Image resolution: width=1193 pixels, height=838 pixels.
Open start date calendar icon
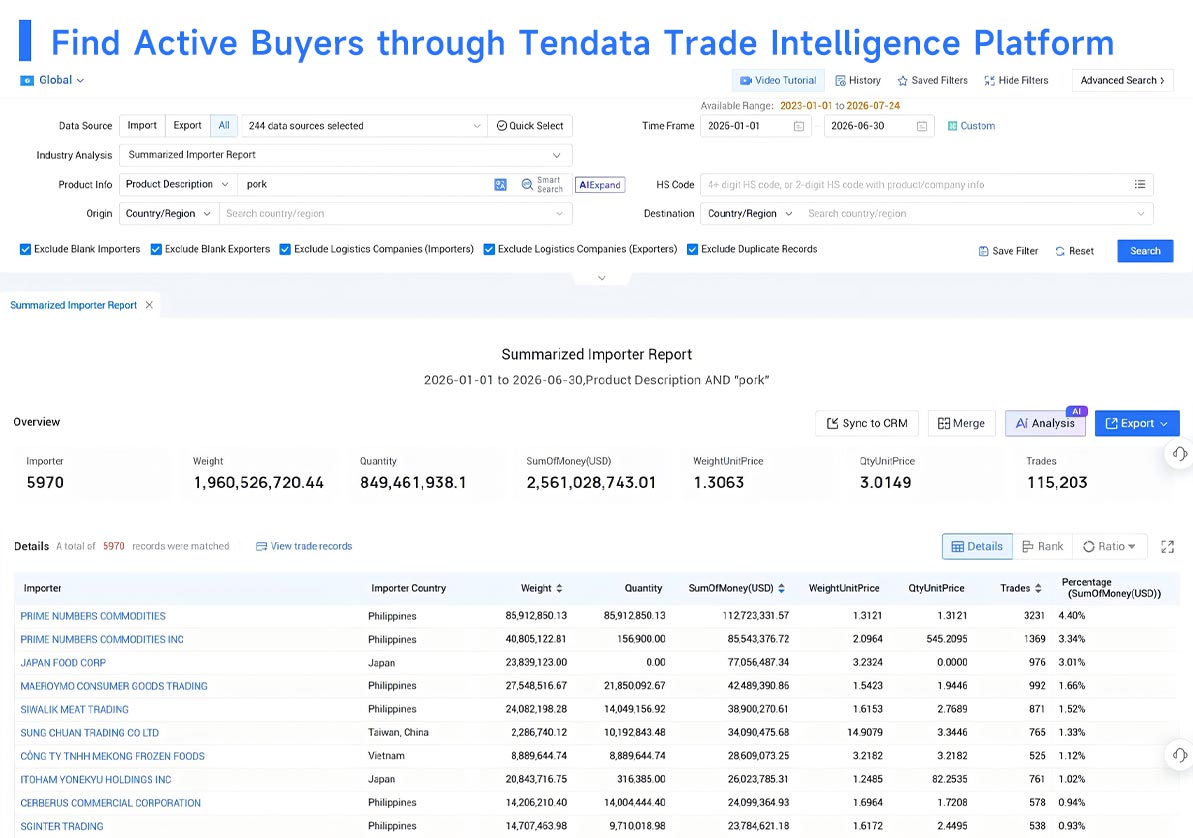click(x=799, y=126)
